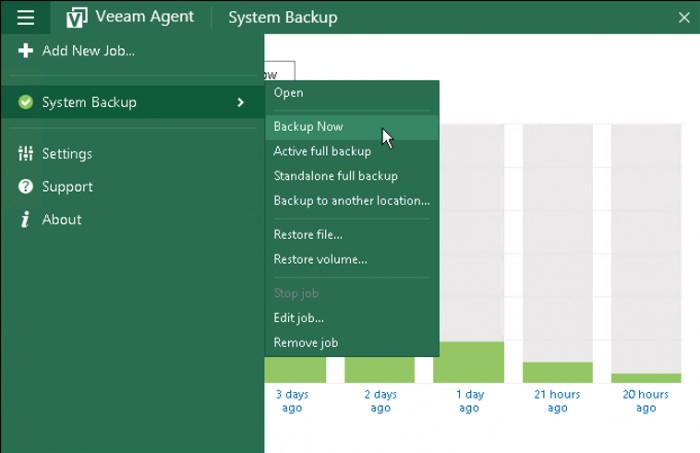
Task: Click the Veeam Agent logo icon
Action: [x=76, y=18]
